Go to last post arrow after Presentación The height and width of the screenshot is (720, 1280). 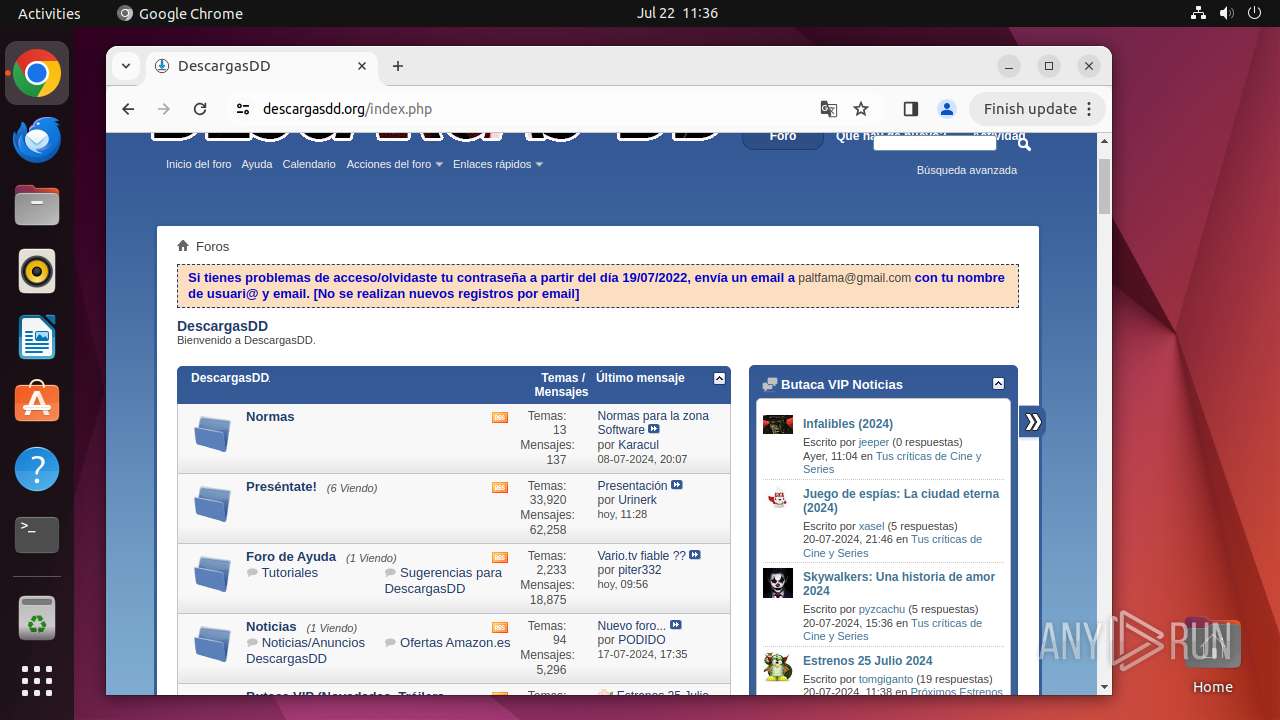[677, 485]
